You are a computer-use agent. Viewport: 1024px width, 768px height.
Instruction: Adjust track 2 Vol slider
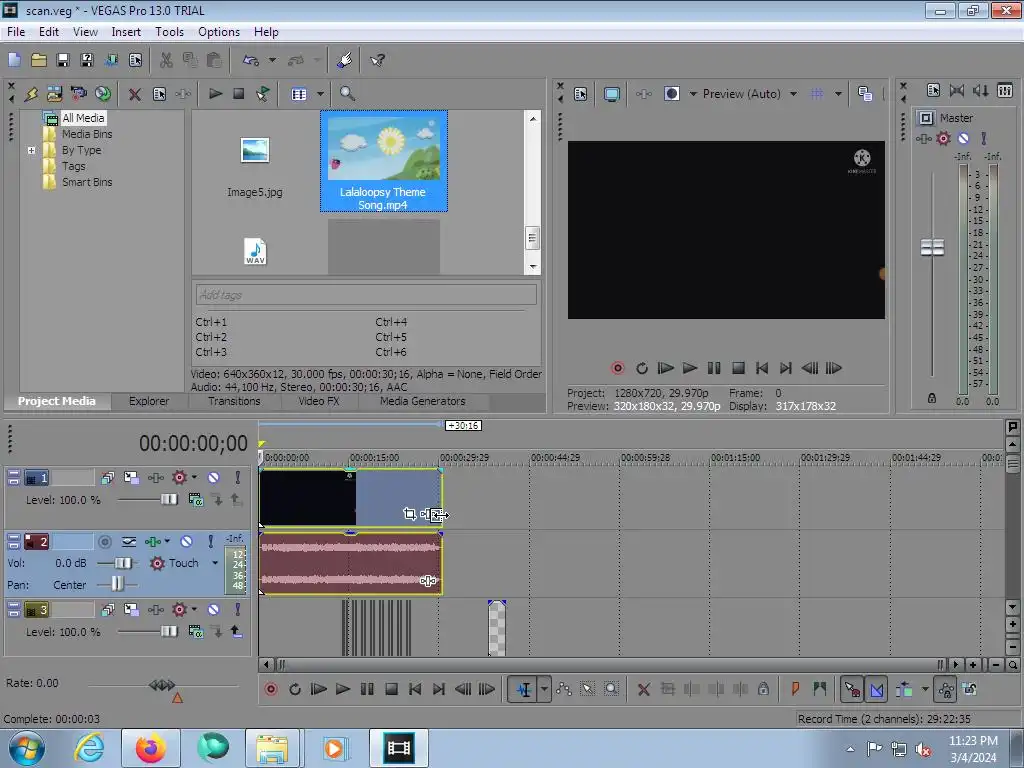point(123,563)
